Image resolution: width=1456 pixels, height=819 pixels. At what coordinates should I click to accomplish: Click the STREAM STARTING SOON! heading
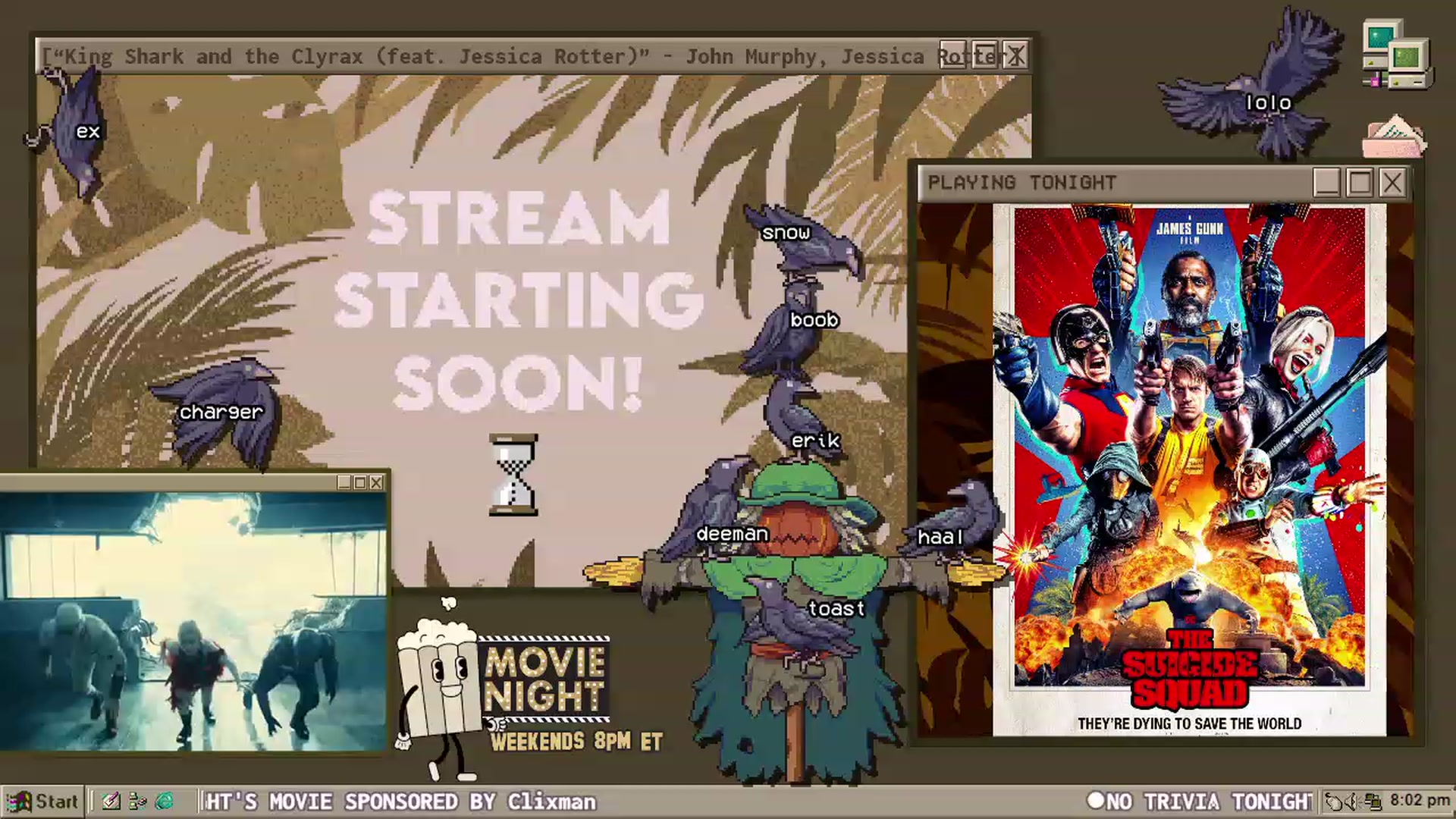coord(518,301)
